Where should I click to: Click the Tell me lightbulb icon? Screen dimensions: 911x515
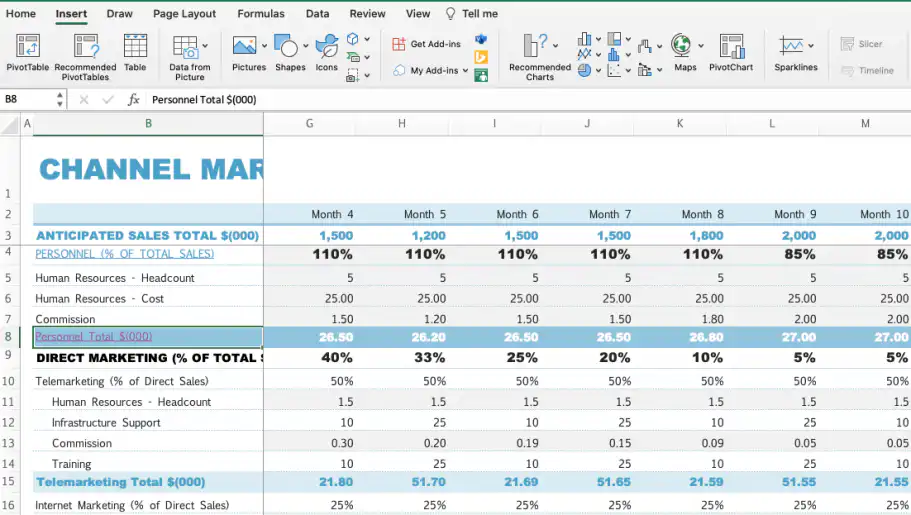tap(450, 13)
